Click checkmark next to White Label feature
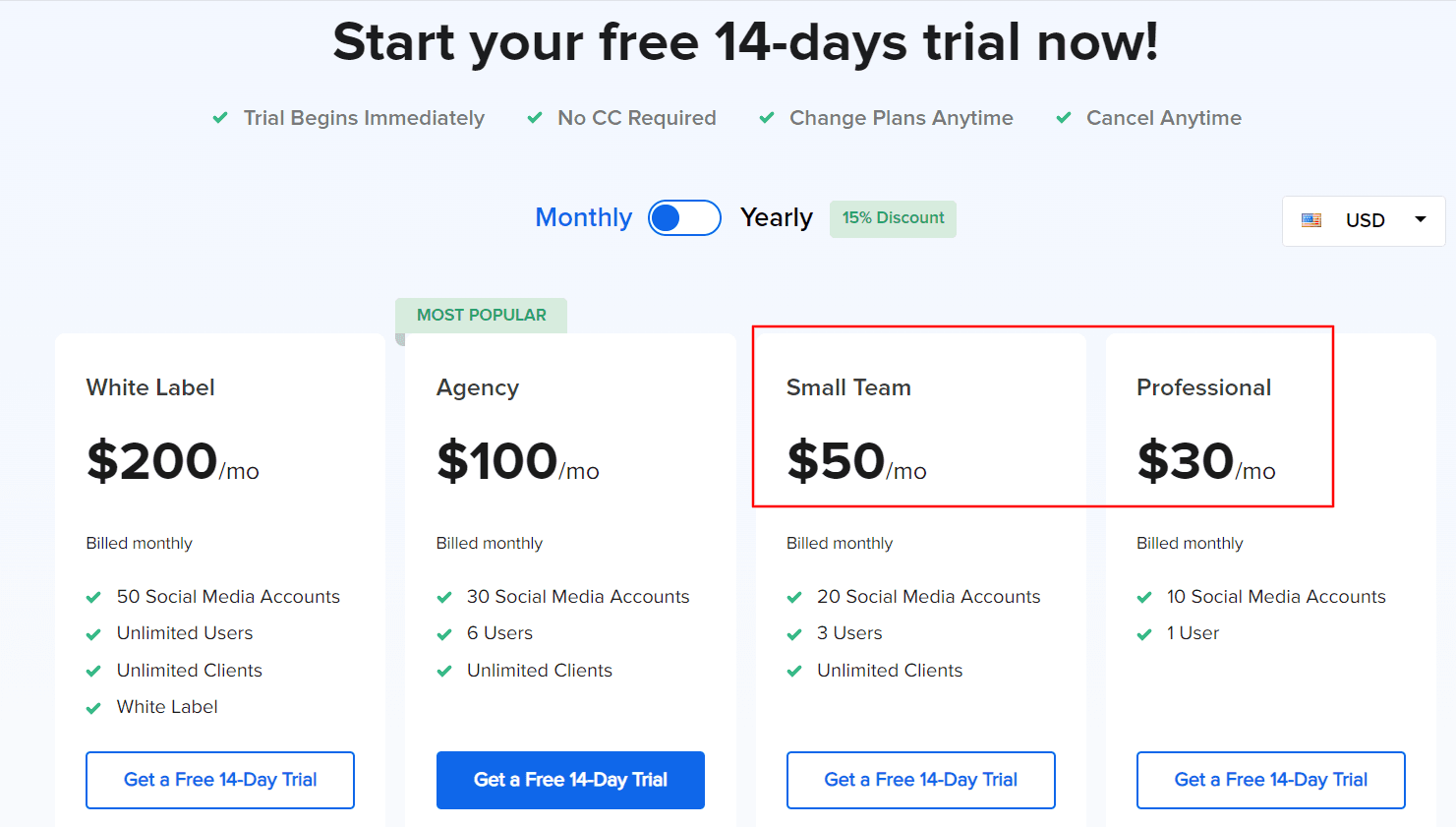Viewport: 1456px width, 827px height. (x=94, y=708)
